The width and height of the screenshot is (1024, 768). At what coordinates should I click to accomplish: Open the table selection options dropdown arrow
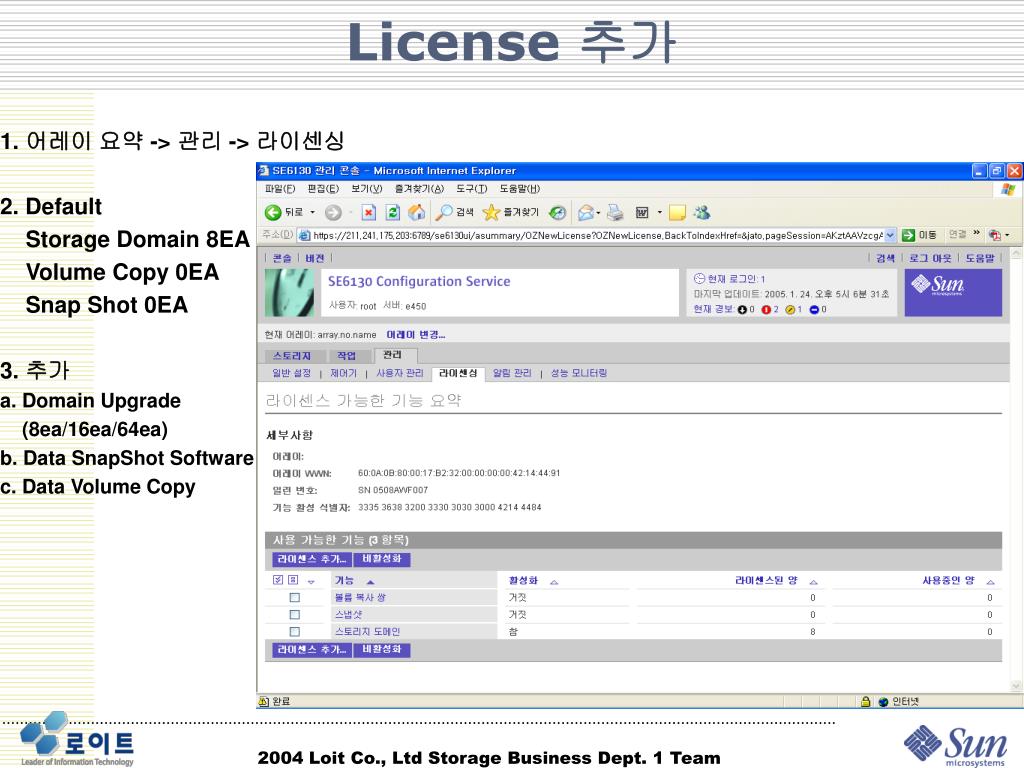(311, 581)
